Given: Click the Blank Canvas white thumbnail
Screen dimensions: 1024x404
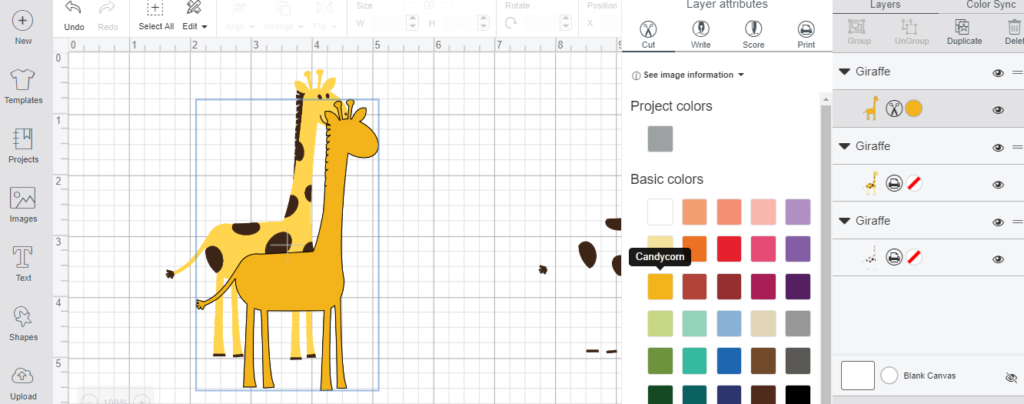Looking at the screenshot, I should pyautogui.click(x=857, y=376).
